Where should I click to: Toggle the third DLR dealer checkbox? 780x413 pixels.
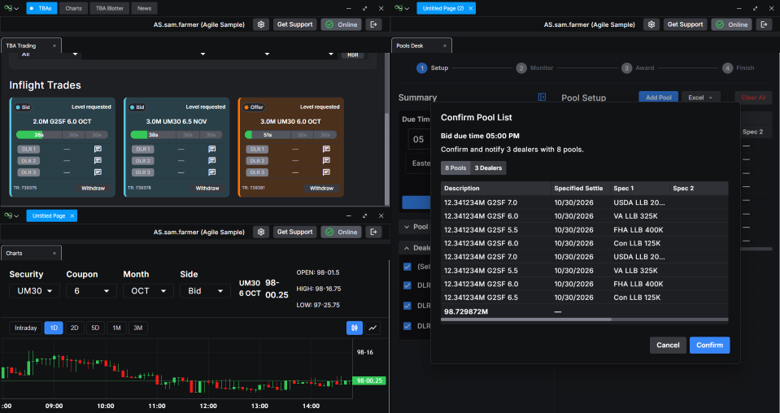click(407, 326)
